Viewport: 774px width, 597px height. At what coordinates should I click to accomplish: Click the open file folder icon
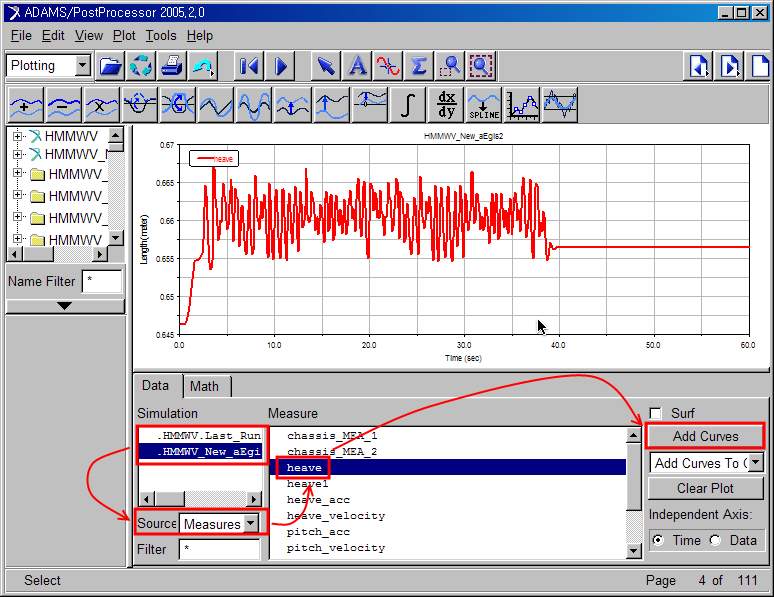[110, 66]
